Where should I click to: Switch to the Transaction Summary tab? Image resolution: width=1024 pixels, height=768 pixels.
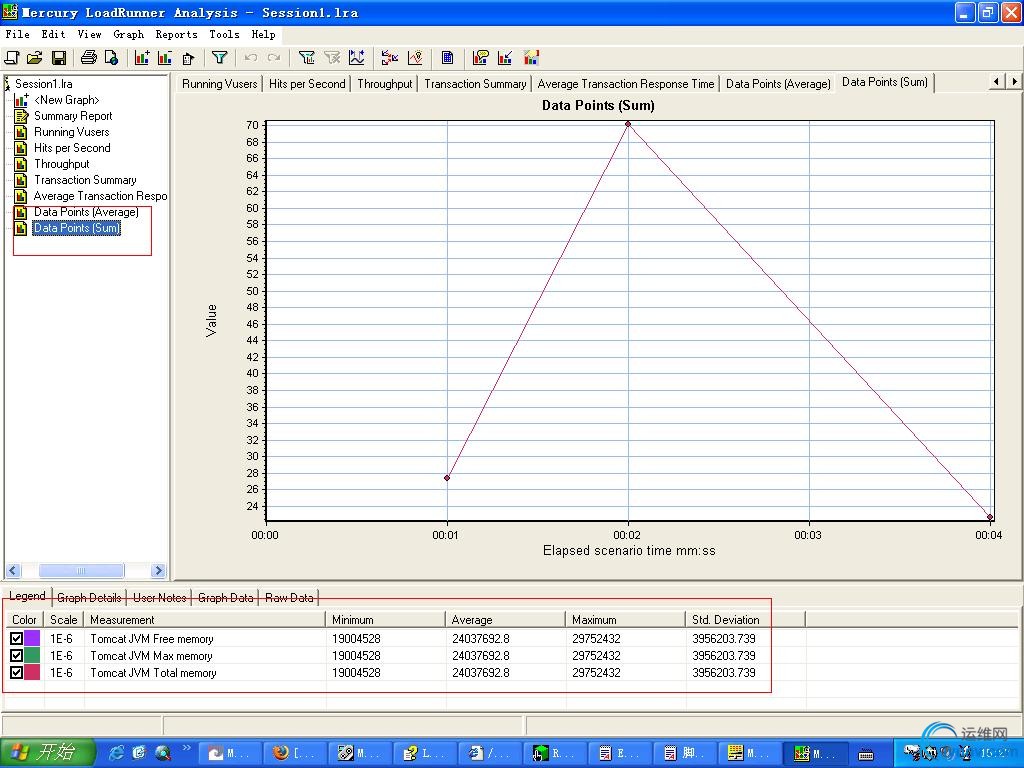click(475, 84)
